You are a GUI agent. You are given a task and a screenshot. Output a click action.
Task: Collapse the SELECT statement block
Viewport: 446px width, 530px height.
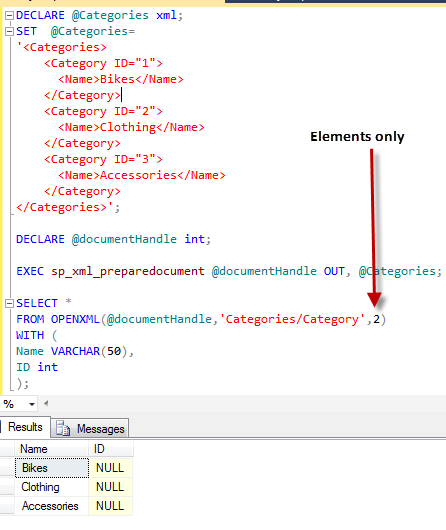pos(9,304)
